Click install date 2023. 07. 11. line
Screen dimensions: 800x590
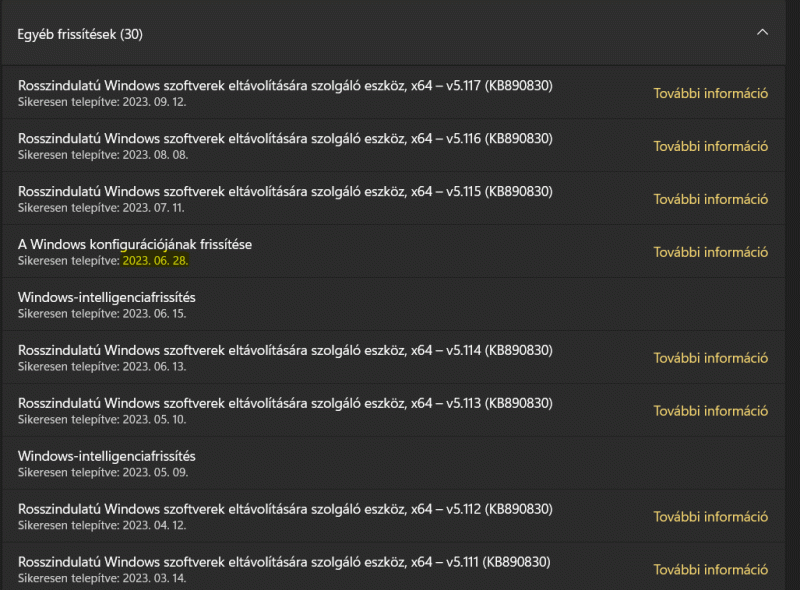(101, 208)
